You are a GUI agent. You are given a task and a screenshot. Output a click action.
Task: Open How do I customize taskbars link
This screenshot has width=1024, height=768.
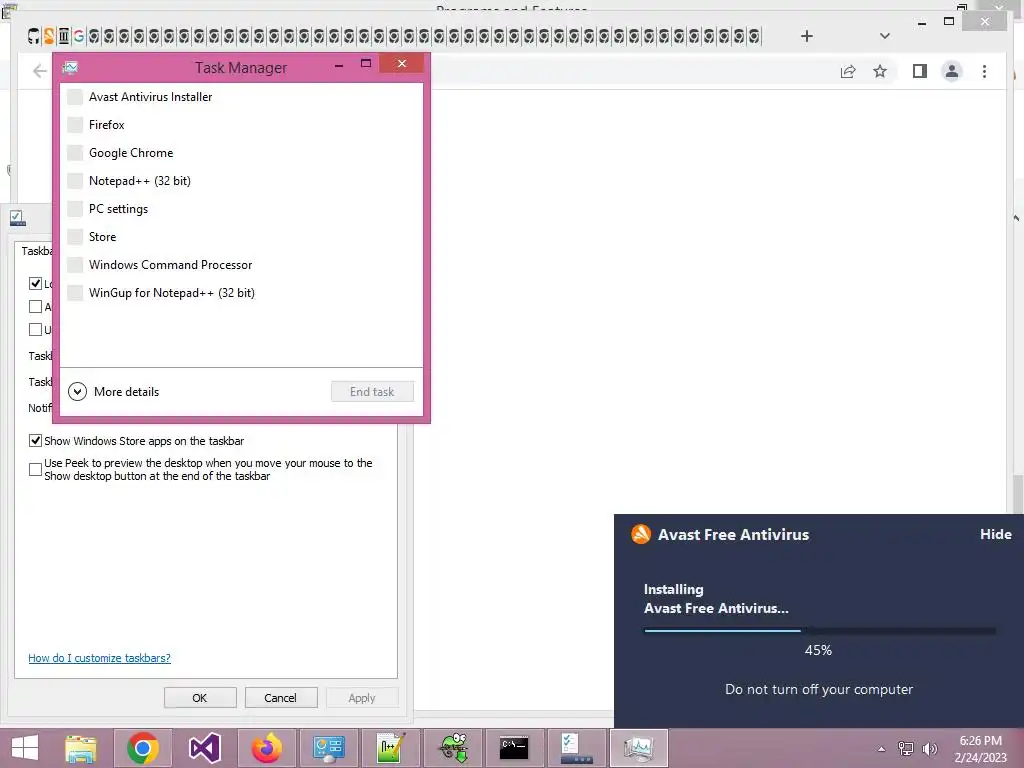(x=99, y=658)
